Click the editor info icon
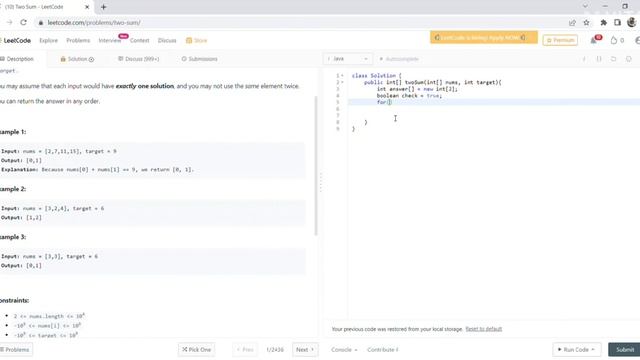640x360 pixels. 584,59
